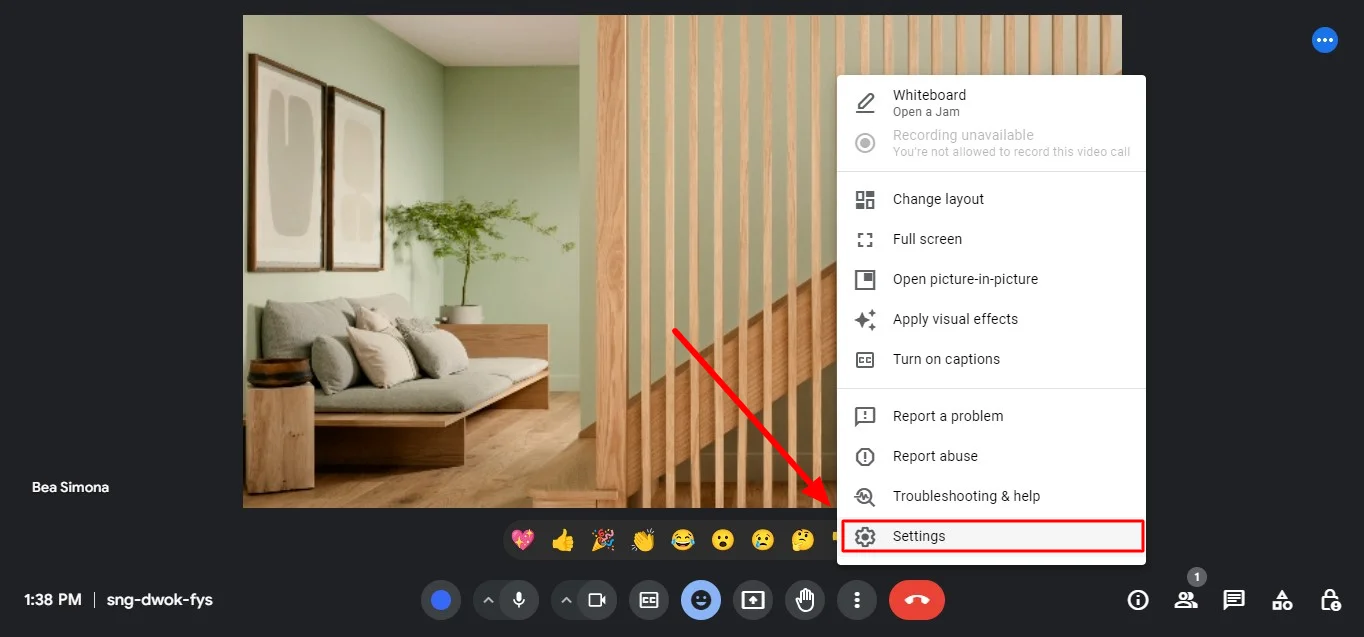Raise your hand
Screen dimensions: 1364x637
tap(805, 599)
